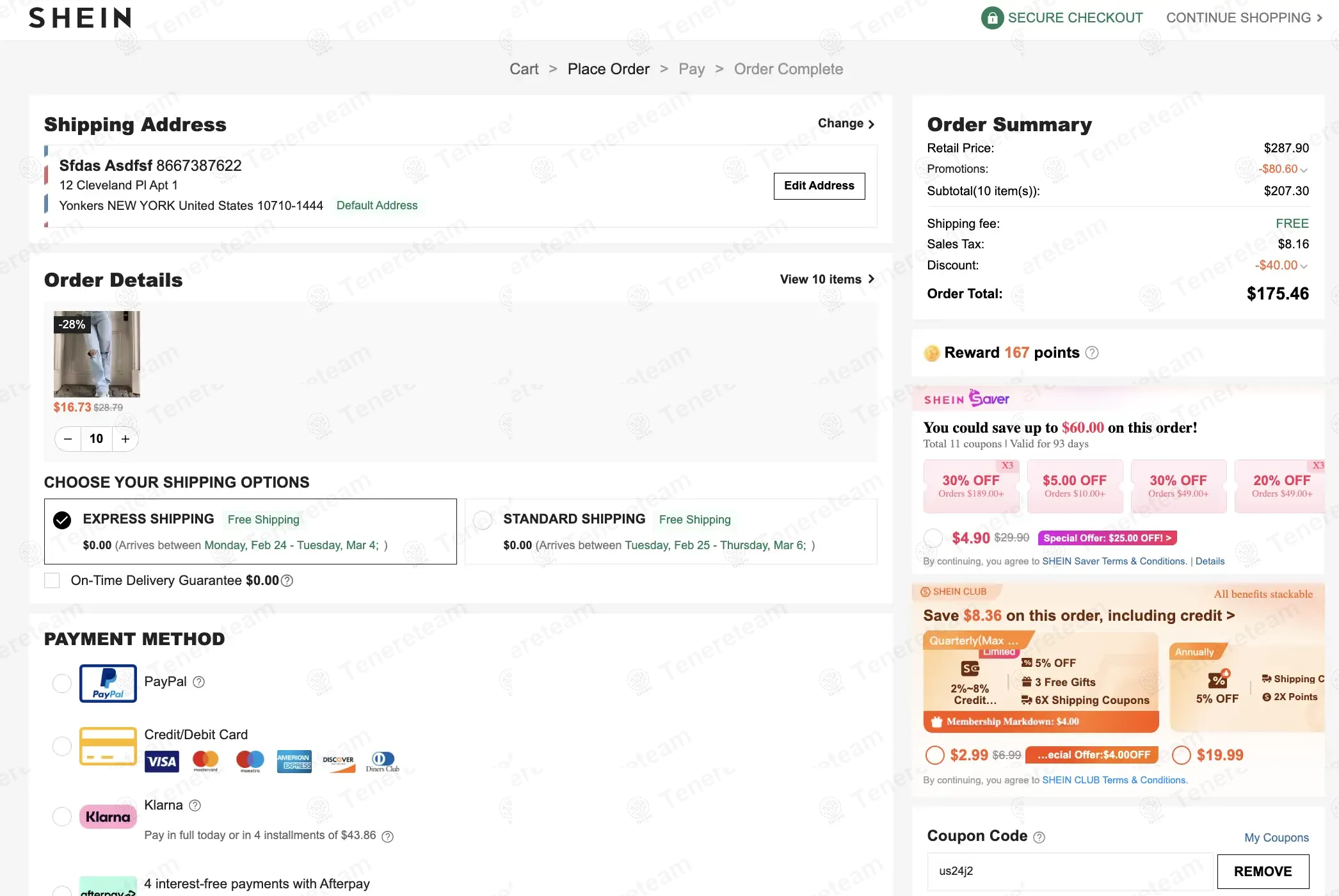The width and height of the screenshot is (1339, 896).
Task: Select SHEIN Saver $4.90 offer radio
Action: (x=933, y=538)
